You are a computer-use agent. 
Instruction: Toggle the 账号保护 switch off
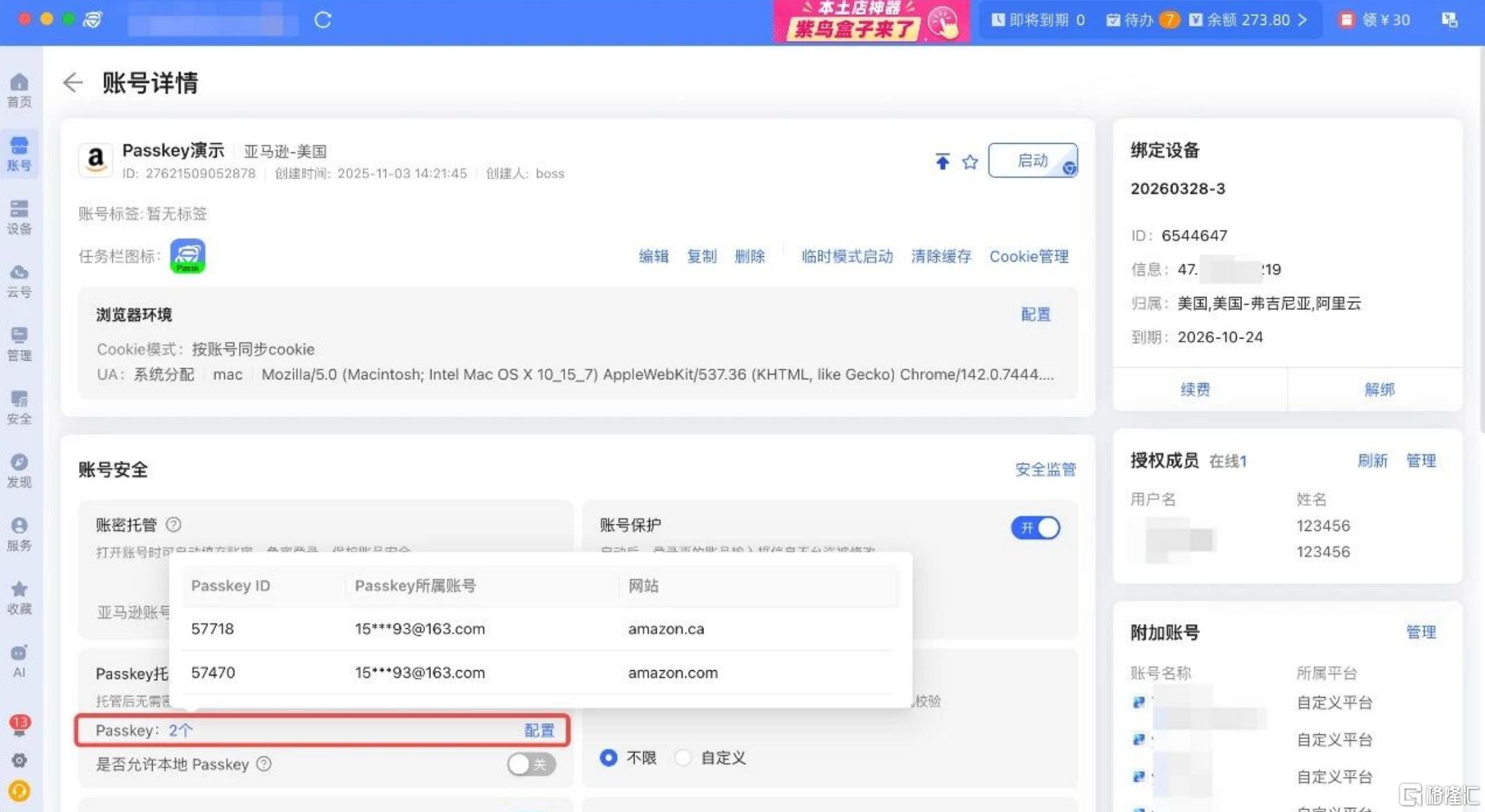pyautogui.click(x=1035, y=528)
